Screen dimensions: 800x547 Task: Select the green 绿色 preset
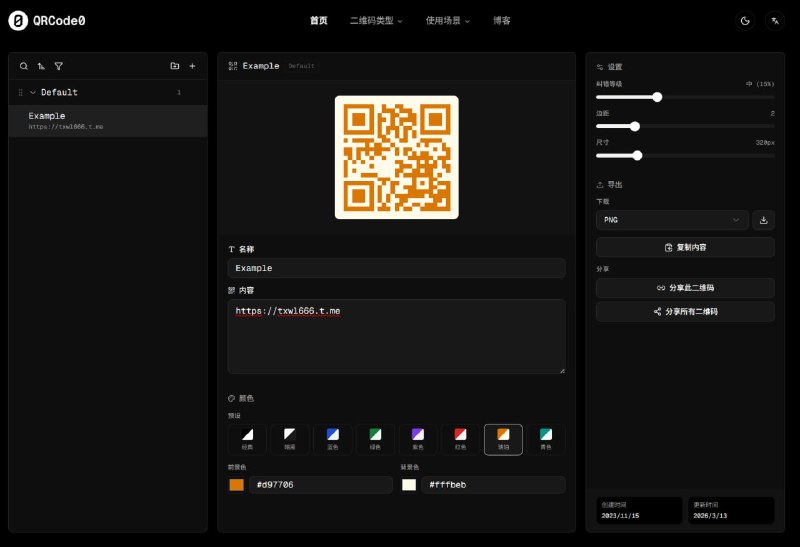click(375, 439)
